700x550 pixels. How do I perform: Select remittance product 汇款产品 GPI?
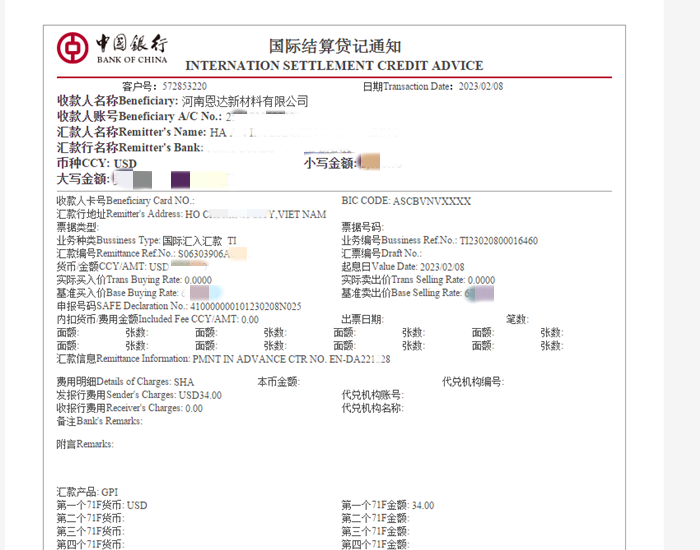[88, 492]
